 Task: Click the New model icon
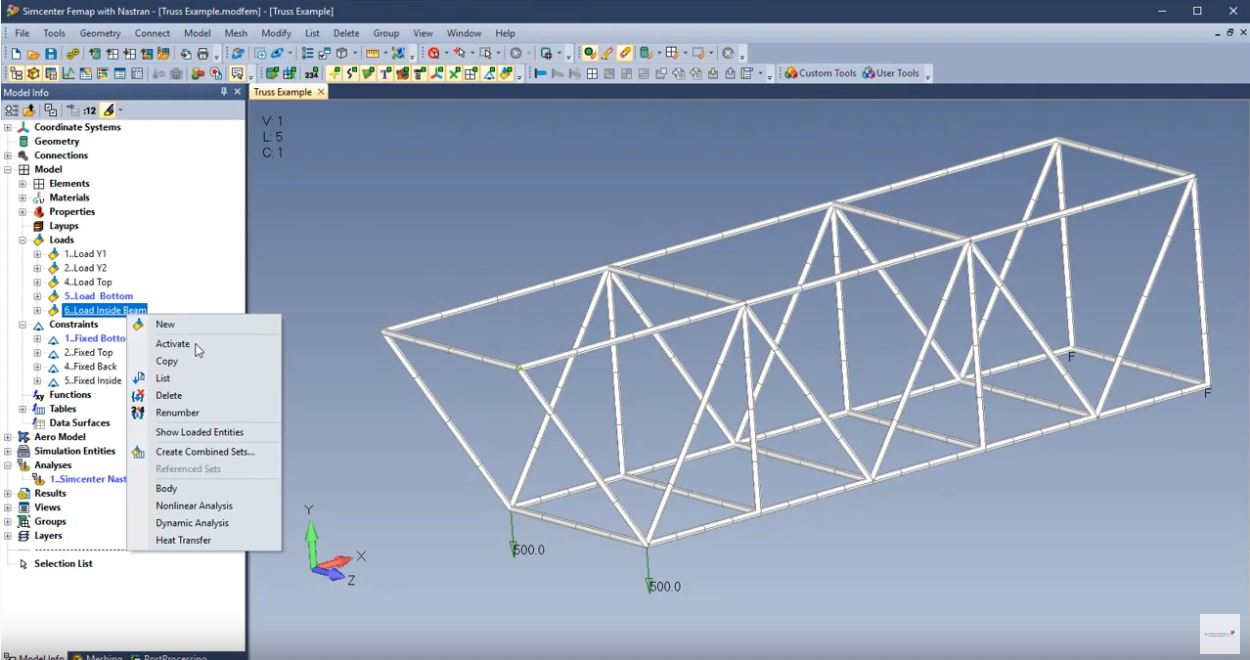pyautogui.click(x=16, y=53)
